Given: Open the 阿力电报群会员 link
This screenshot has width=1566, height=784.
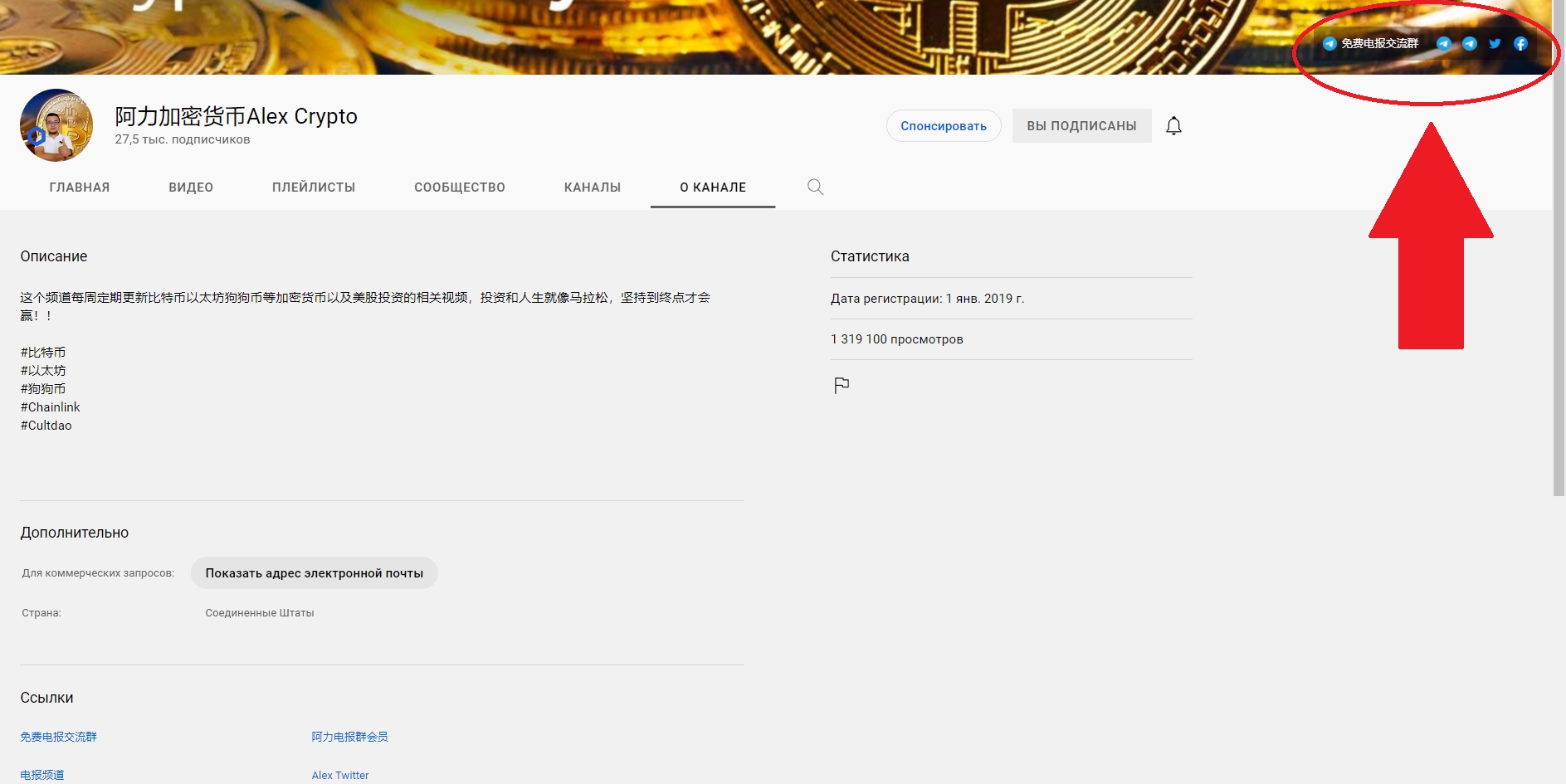Looking at the screenshot, I should [x=349, y=737].
